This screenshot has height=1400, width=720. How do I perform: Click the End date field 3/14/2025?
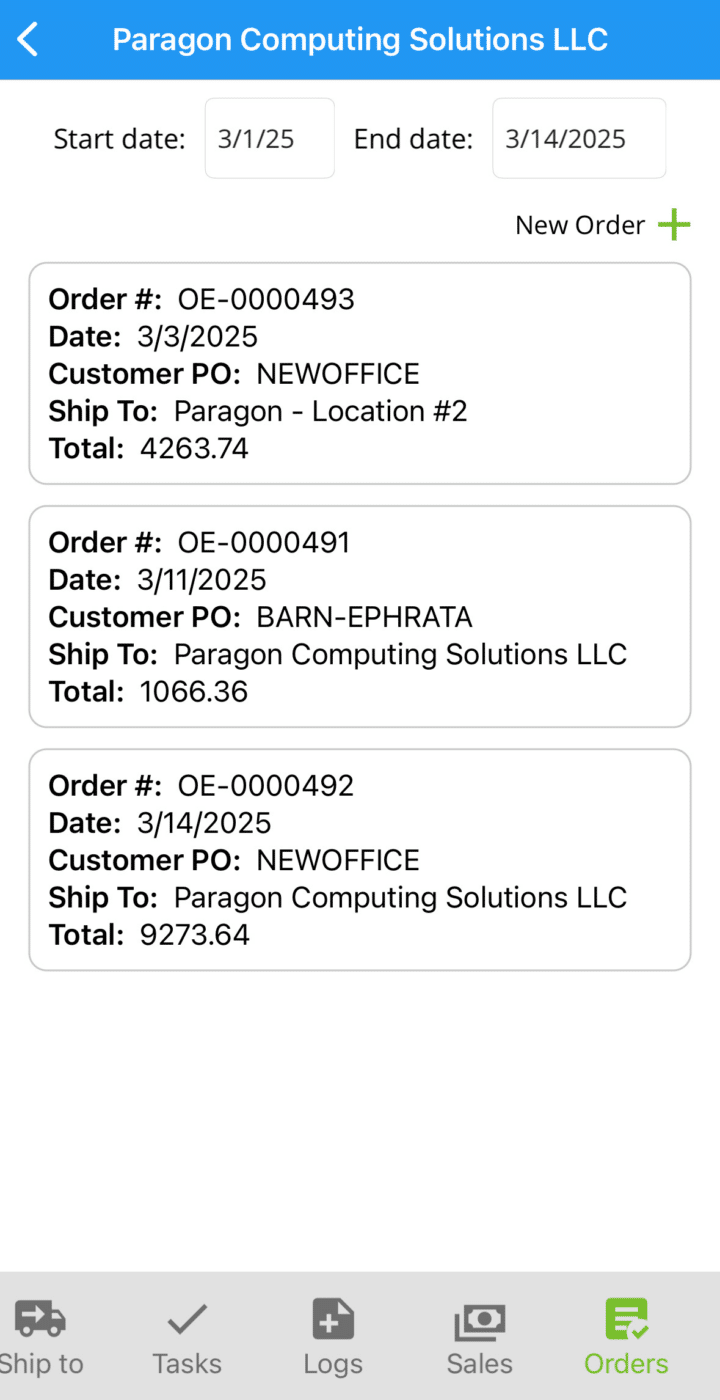[x=579, y=138]
